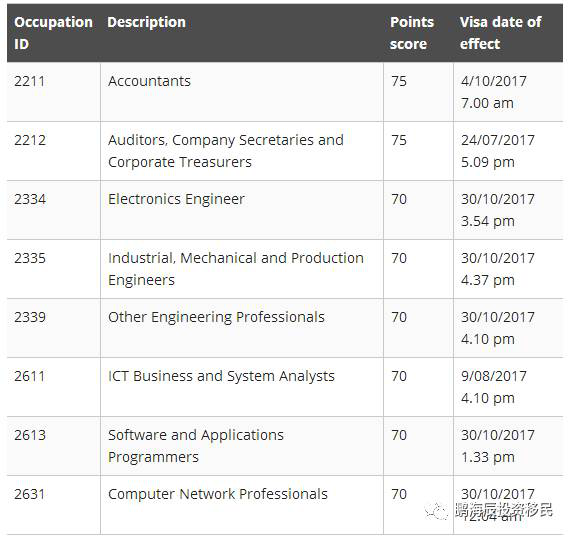Screen dimensions: 571x536
Task: Click ICT Business and System Analysts text
Action: (221, 376)
